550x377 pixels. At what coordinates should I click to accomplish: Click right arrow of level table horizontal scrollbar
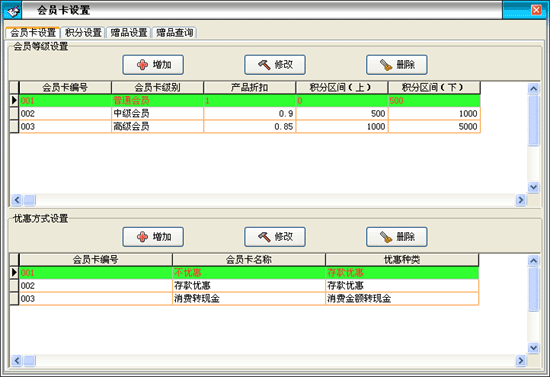point(521,200)
